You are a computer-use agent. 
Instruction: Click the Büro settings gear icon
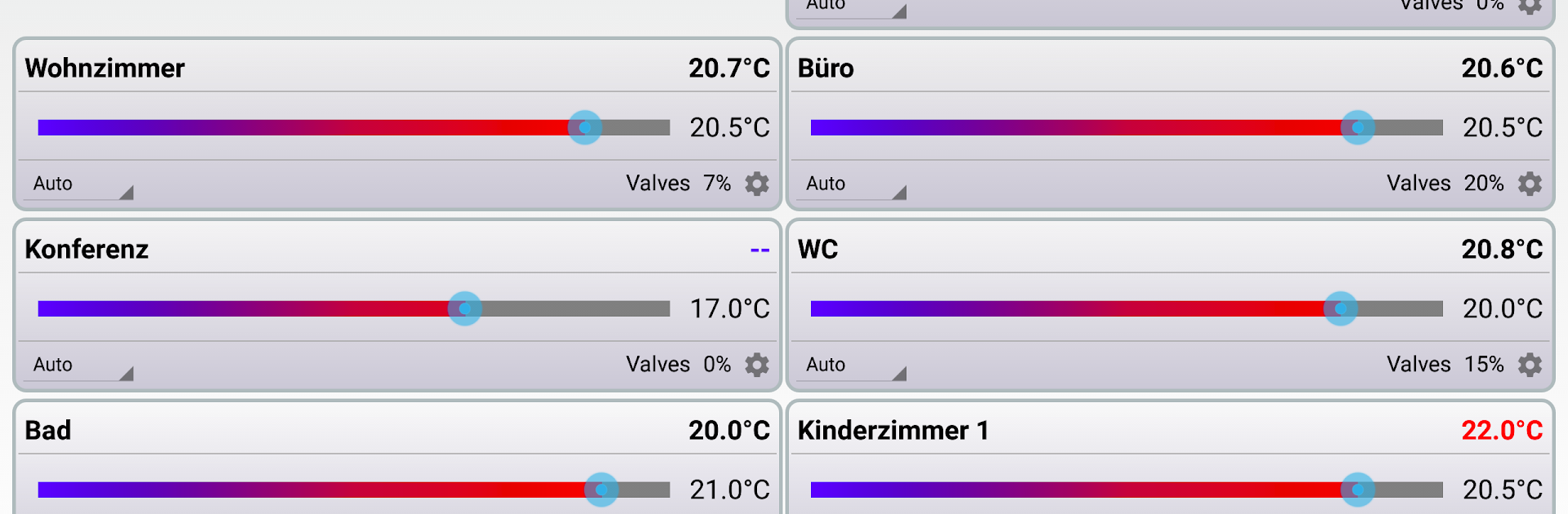[x=1530, y=184]
